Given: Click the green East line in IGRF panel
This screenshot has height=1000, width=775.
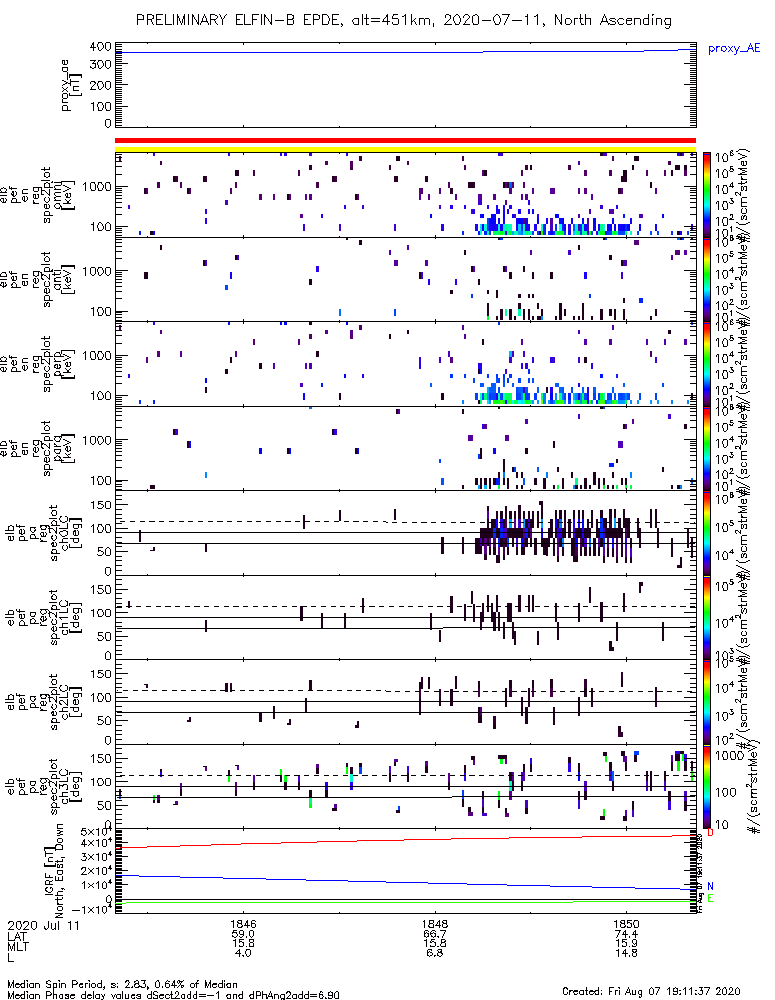Looking at the screenshot, I should point(405,902).
